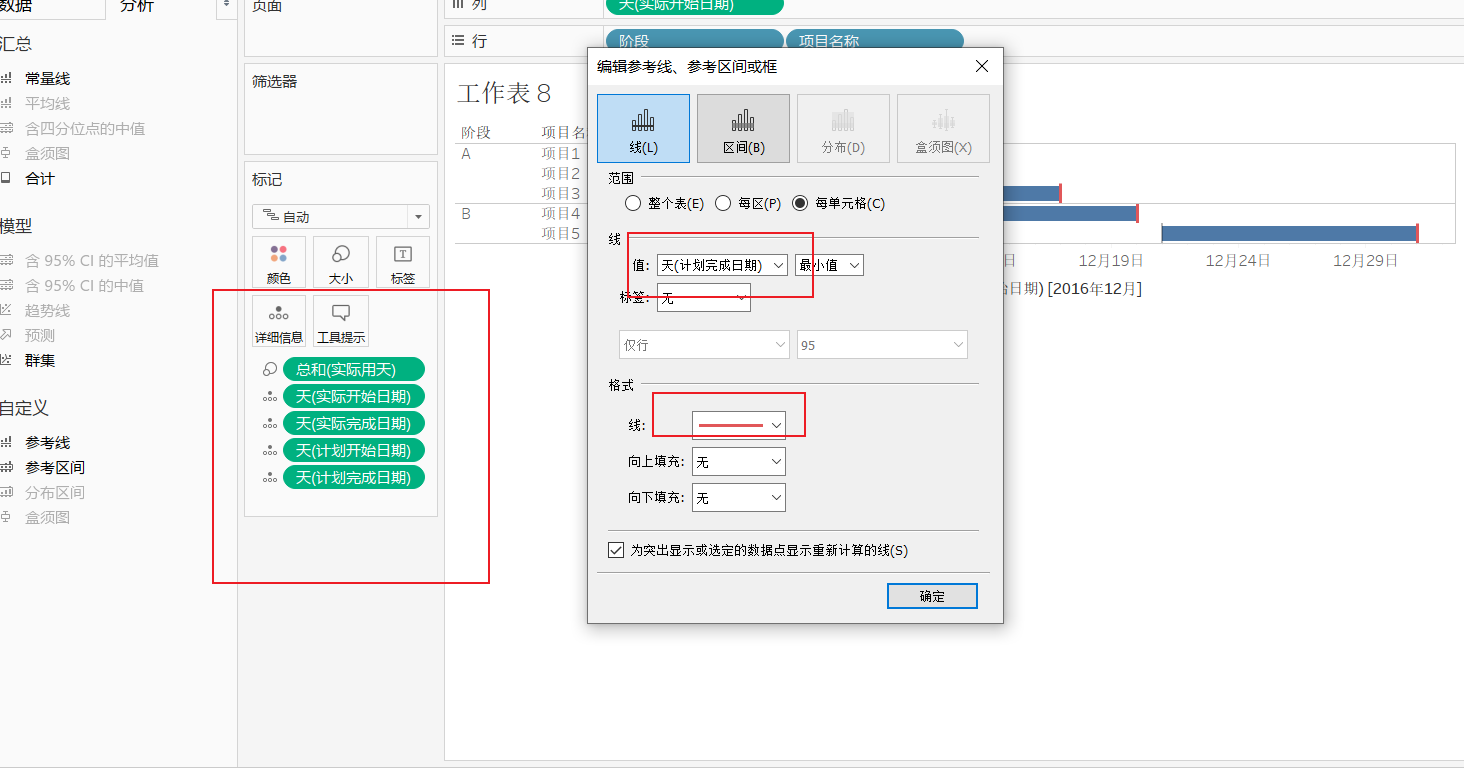
Task: Choose the 每区 scope radio button
Action: (723, 203)
